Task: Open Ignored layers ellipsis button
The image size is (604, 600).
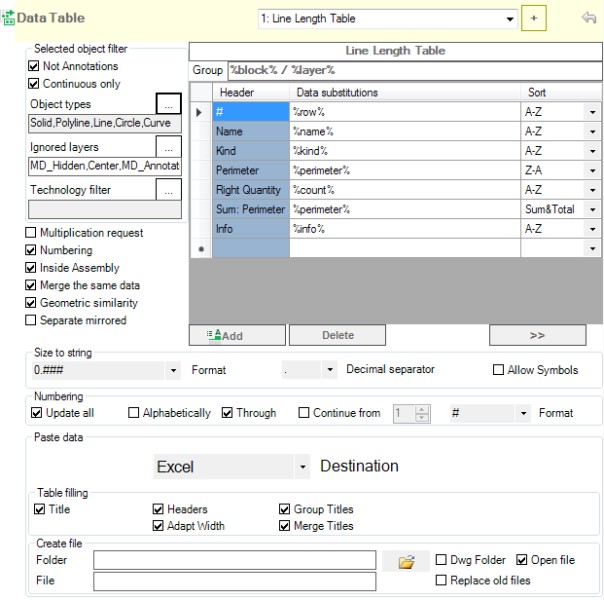Action: pyautogui.click(x=169, y=147)
